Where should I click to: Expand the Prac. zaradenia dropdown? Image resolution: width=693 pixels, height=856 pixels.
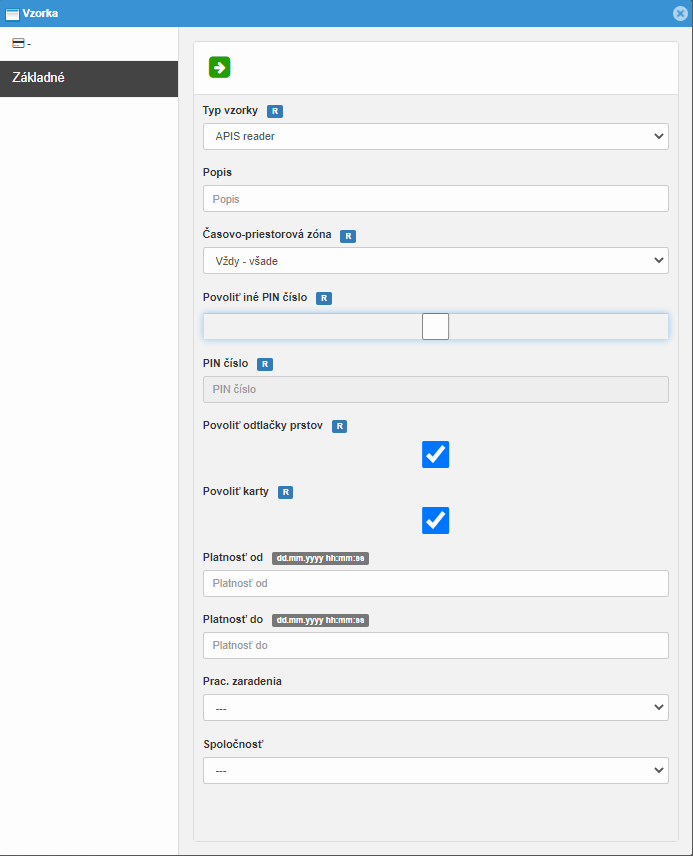[x=436, y=708]
